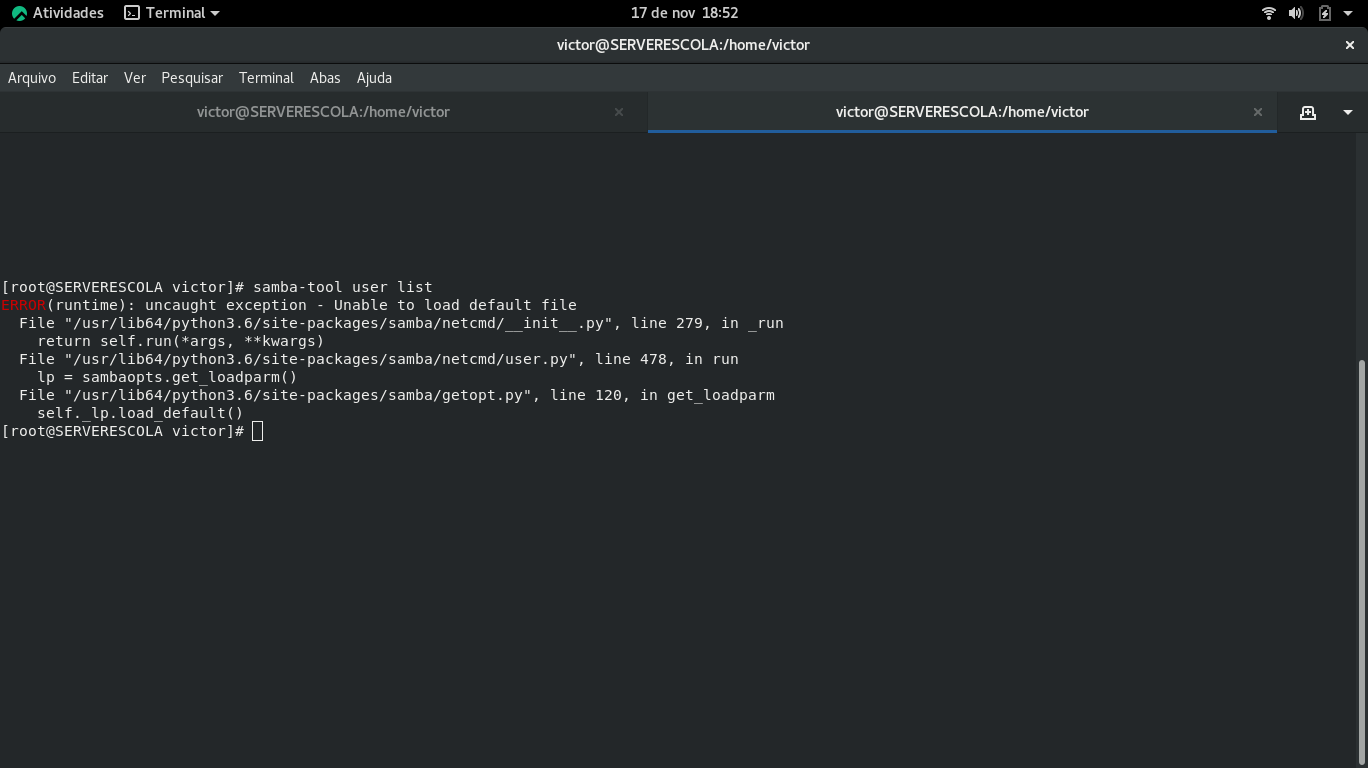Switch to the first terminal tab

pos(323,112)
